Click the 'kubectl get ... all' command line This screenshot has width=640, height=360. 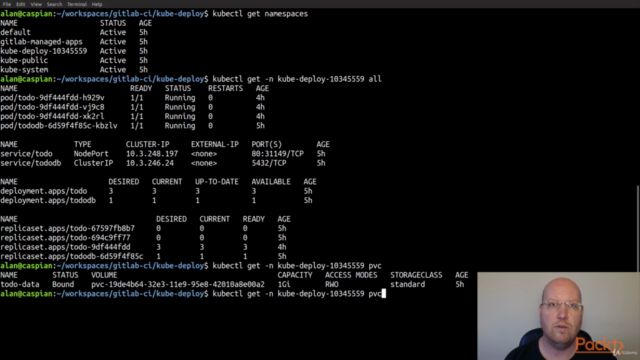tap(297, 79)
